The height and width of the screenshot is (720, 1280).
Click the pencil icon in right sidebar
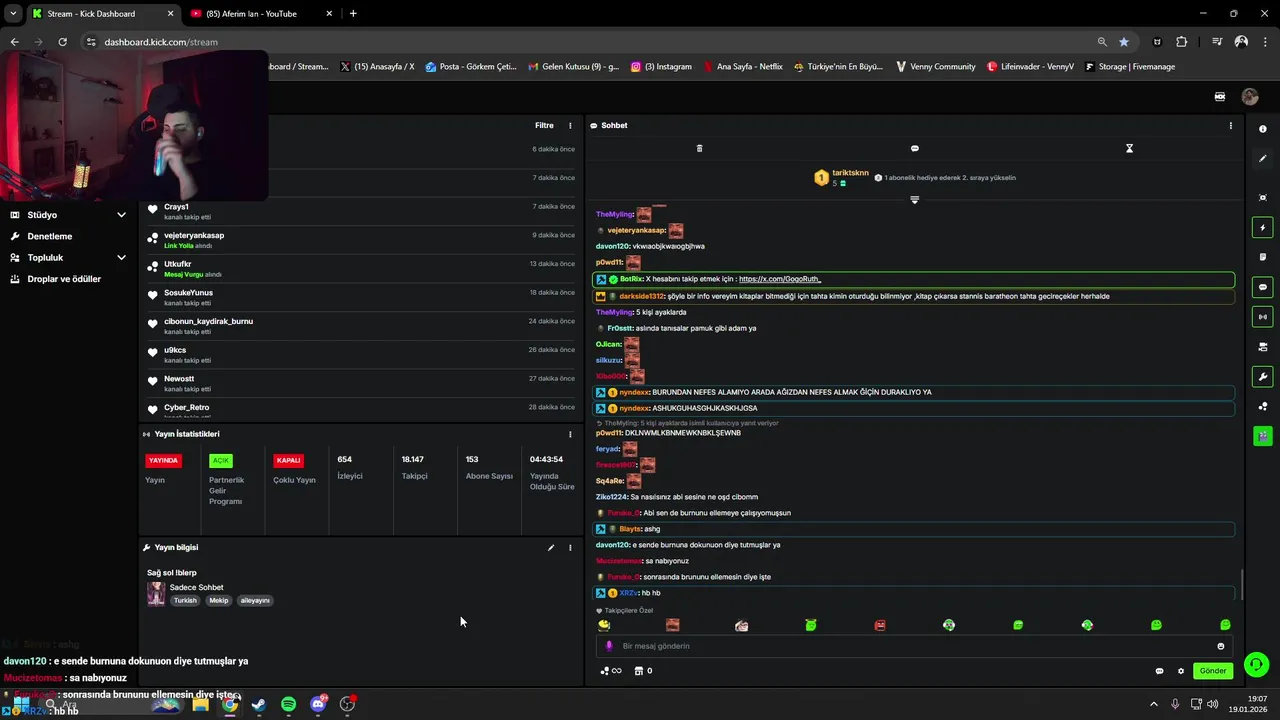[x=1263, y=159]
